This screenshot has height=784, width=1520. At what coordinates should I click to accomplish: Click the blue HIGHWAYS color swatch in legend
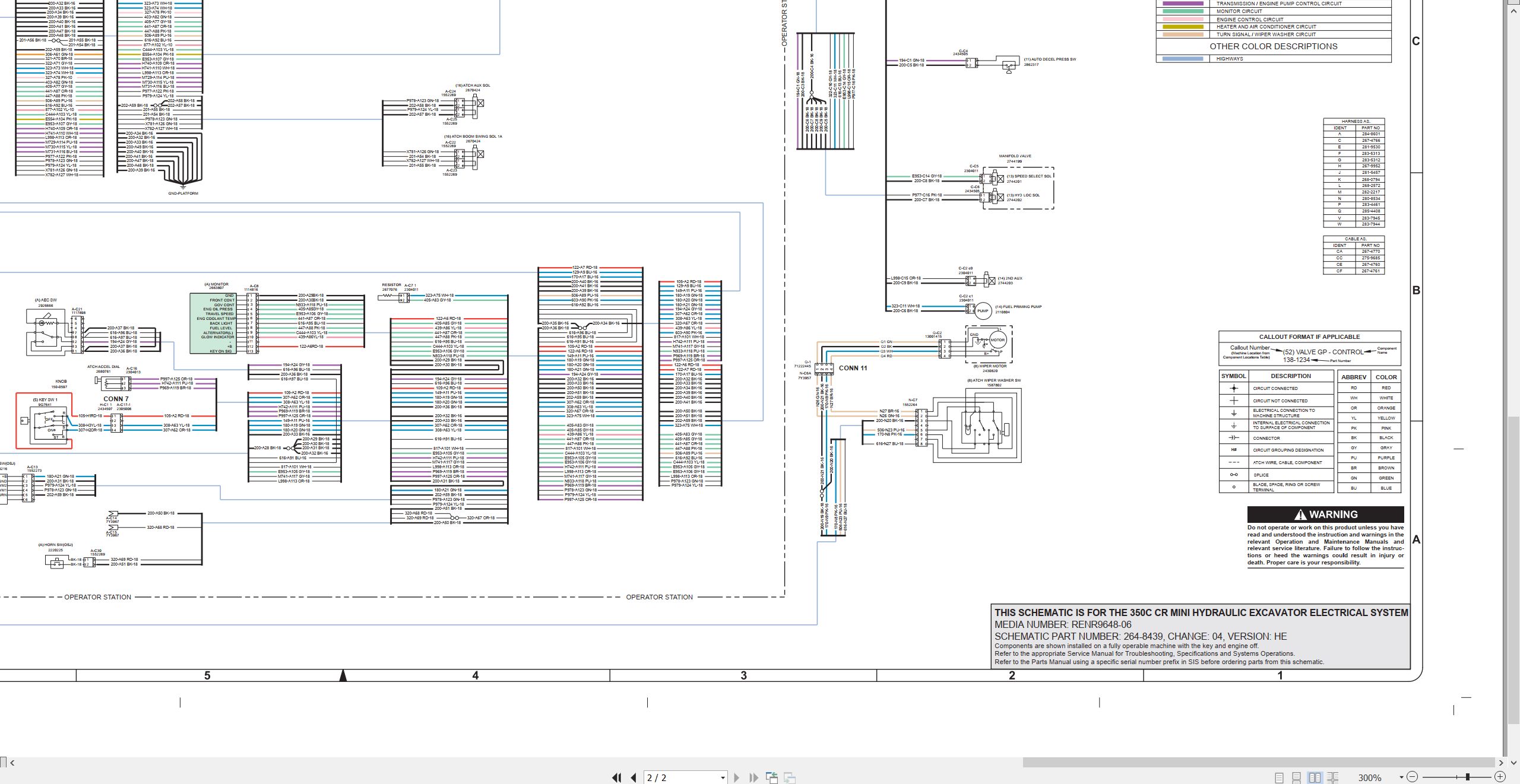coord(1183,59)
